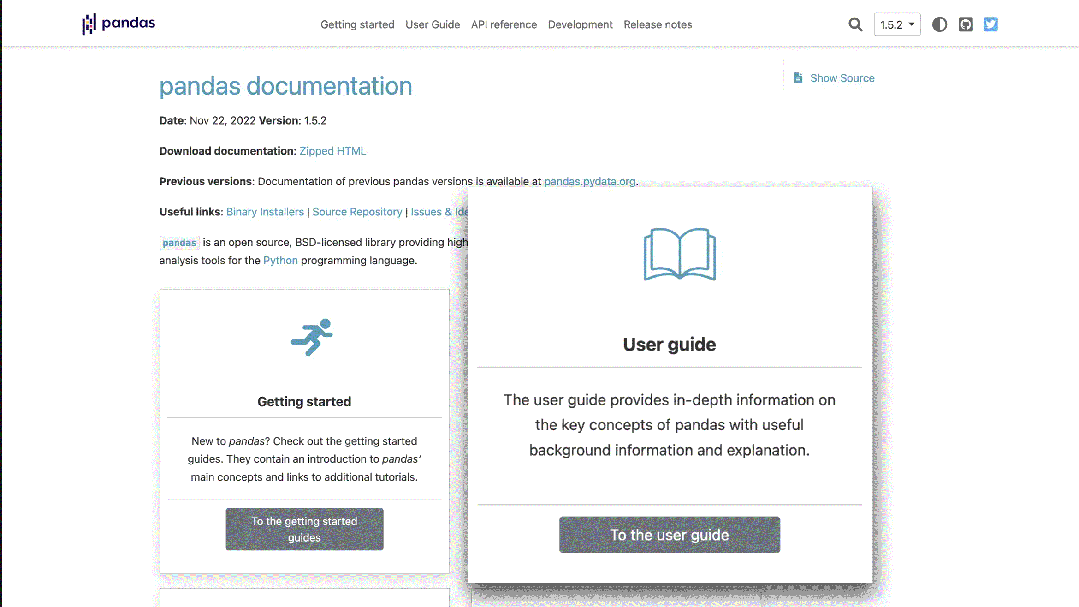The width and height of the screenshot is (1079, 607).
Task: Open the Binary Installers link
Action: [265, 212]
